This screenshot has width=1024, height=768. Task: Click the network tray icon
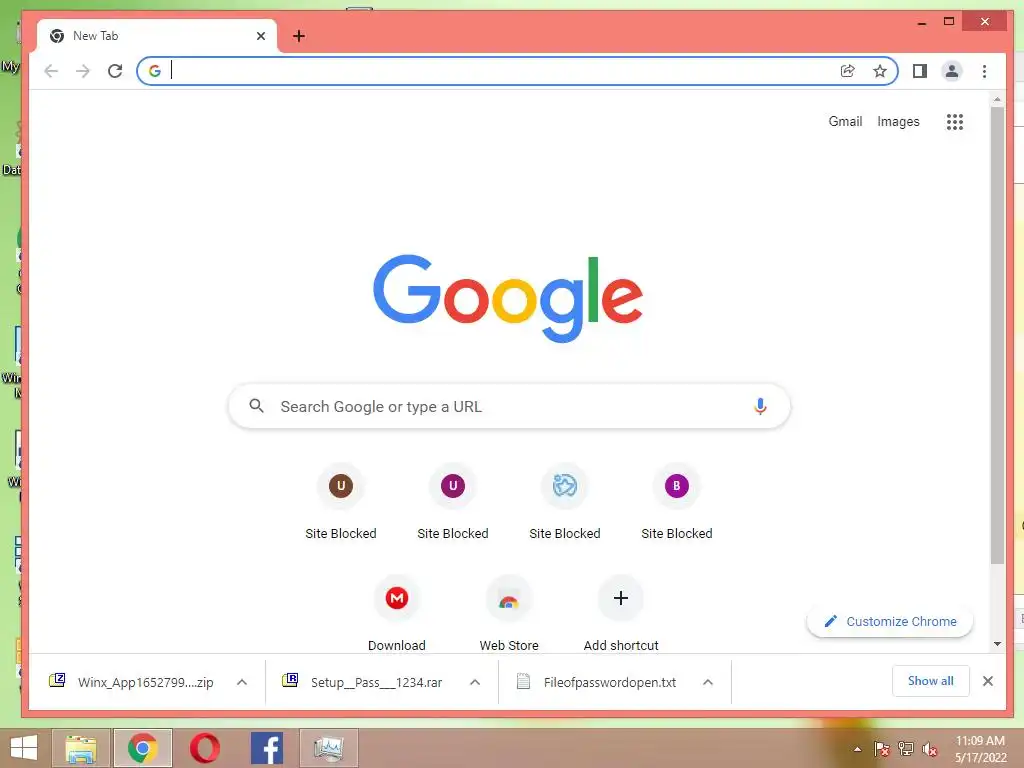906,749
